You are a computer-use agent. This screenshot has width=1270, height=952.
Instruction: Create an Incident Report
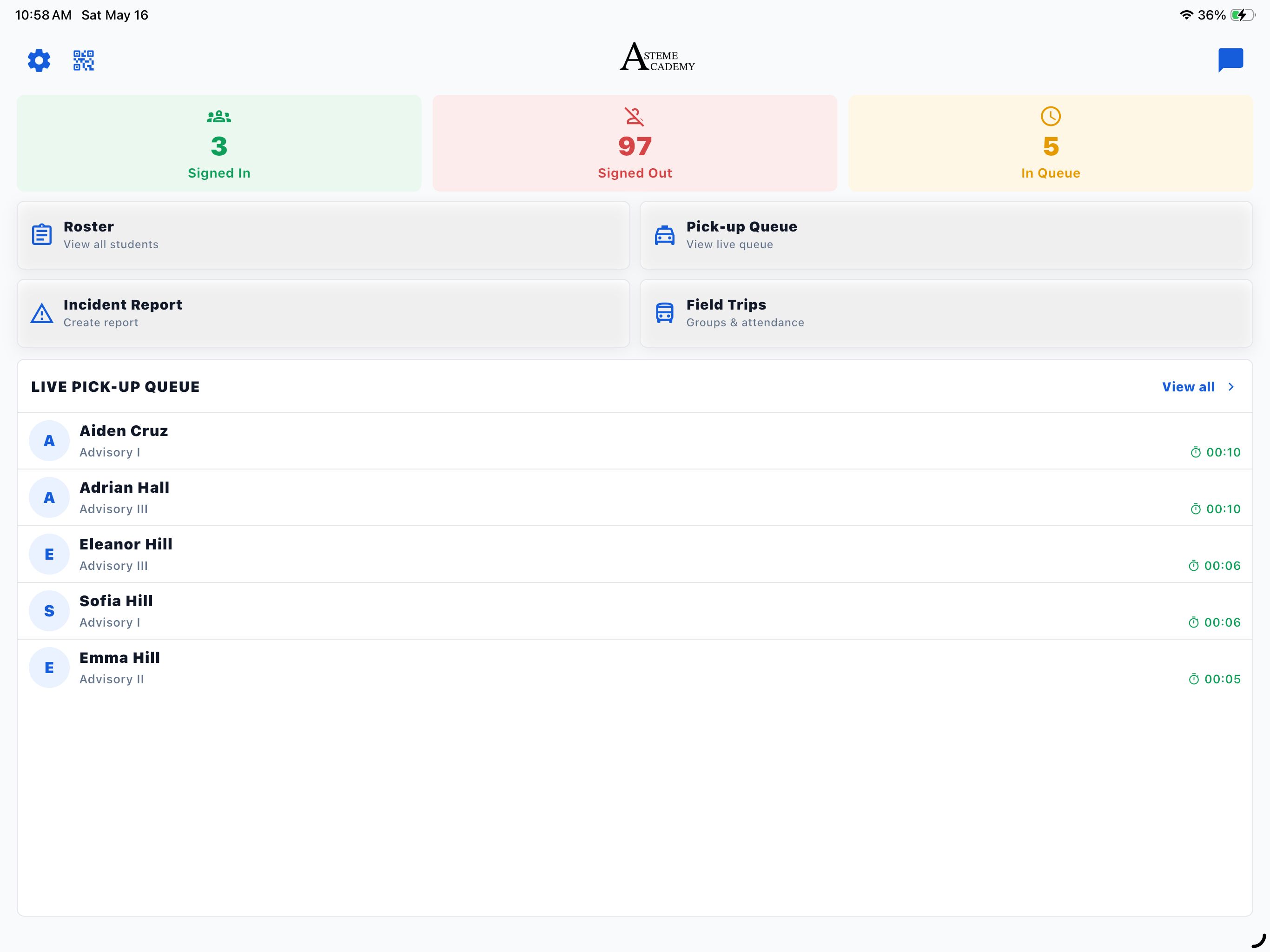[x=323, y=313]
